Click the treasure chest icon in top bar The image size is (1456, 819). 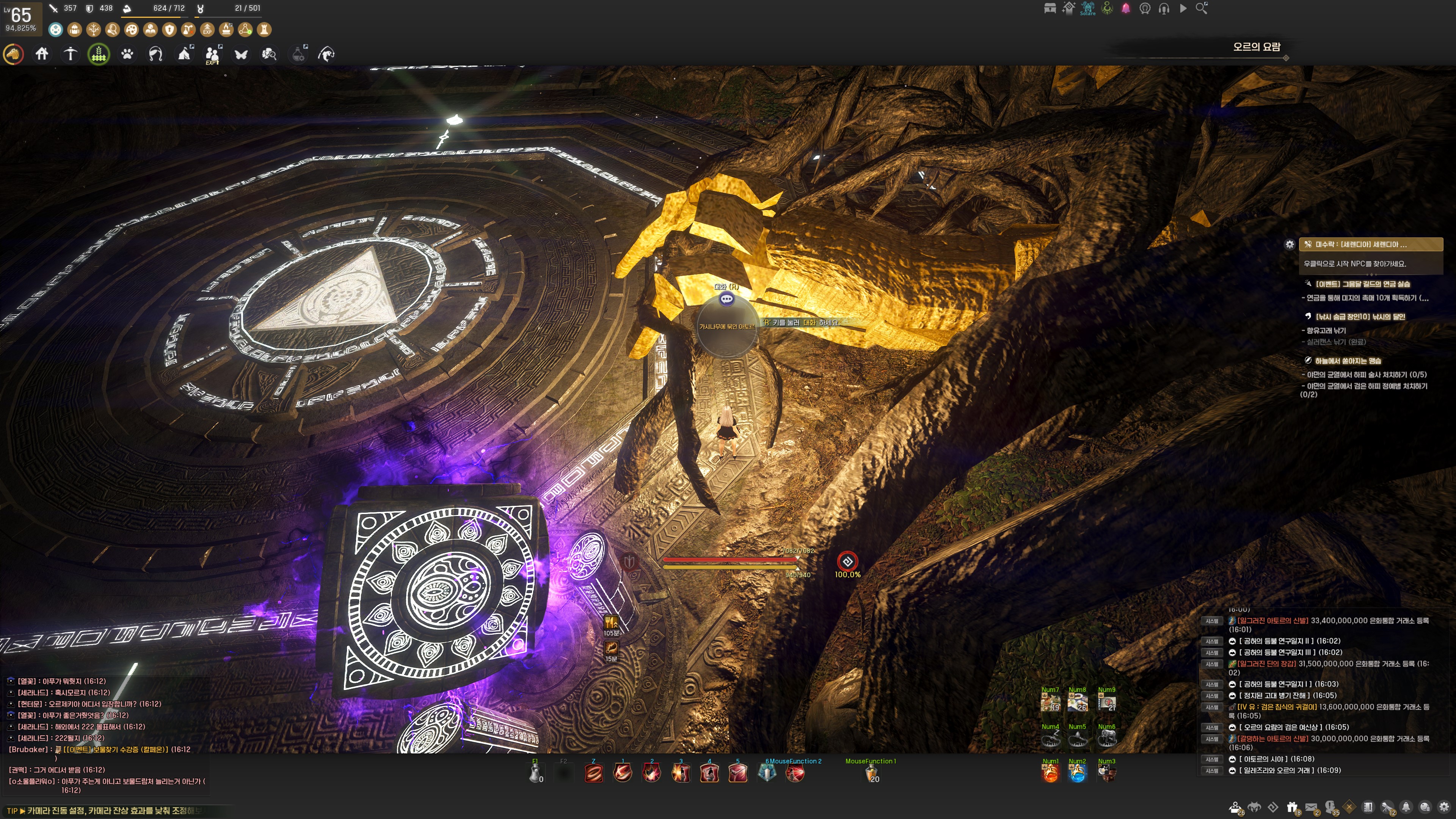tap(1050, 8)
